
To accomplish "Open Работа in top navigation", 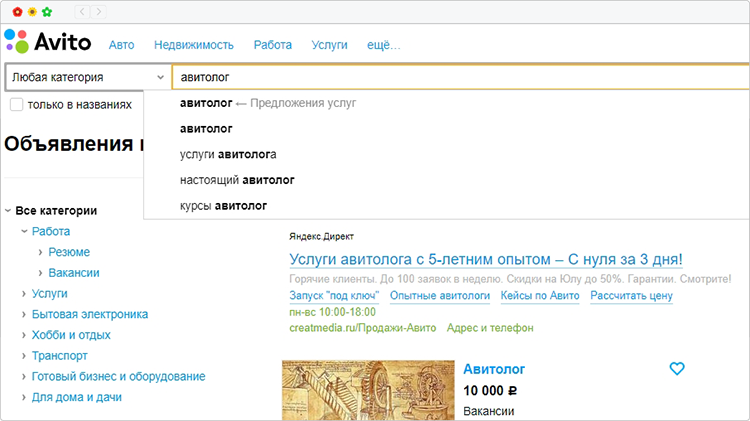I will [x=273, y=45].
